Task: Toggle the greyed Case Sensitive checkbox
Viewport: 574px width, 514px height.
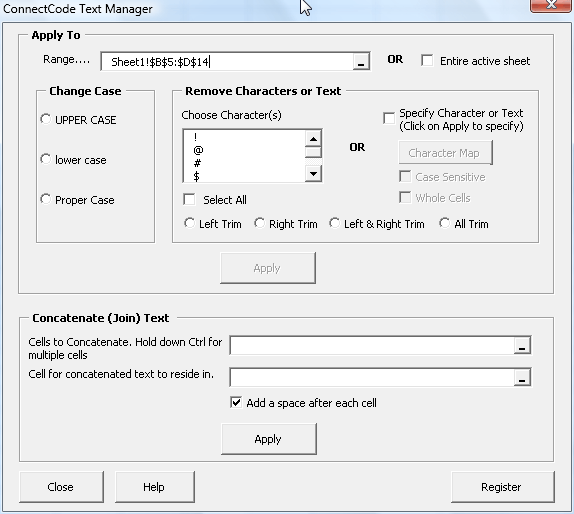Action: (x=405, y=176)
